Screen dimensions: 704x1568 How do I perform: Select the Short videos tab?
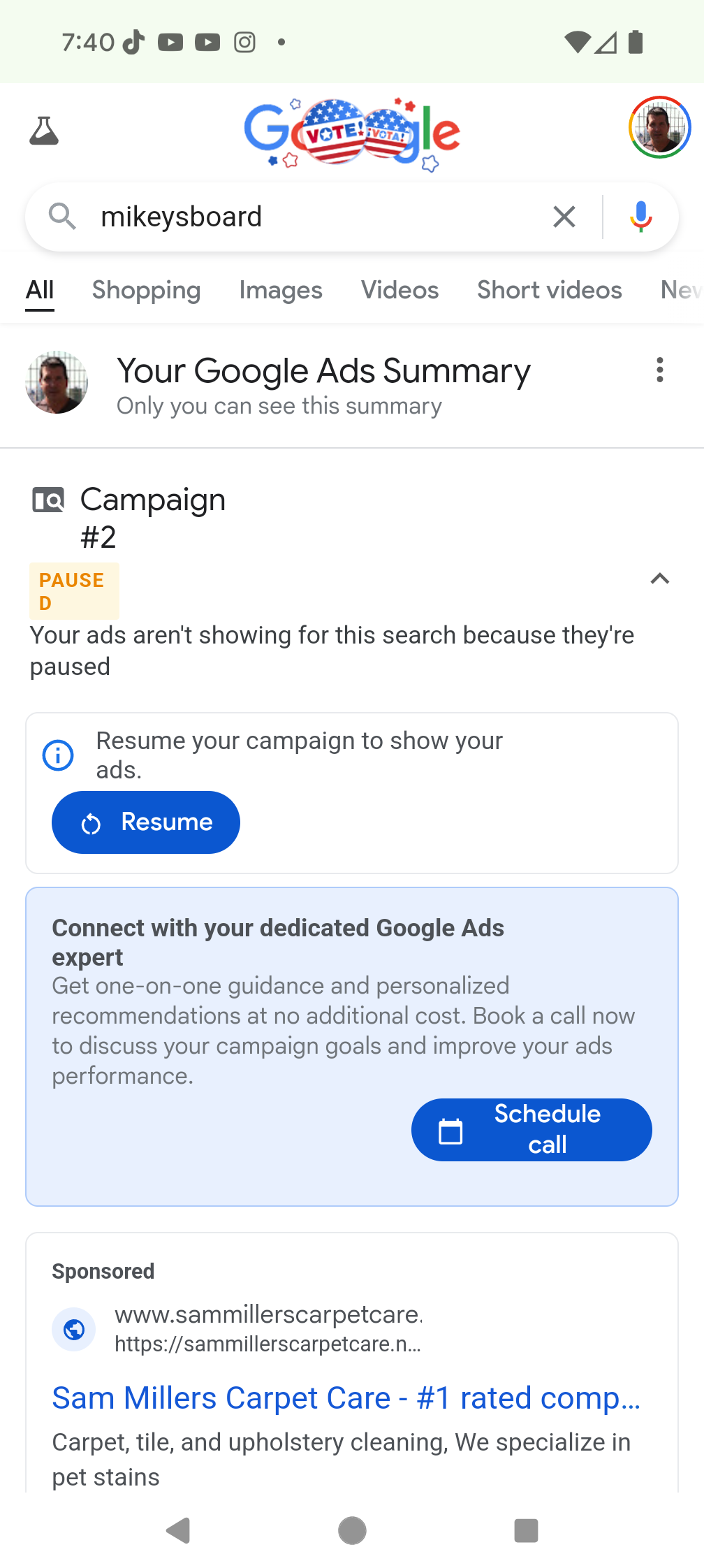click(549, 290)
